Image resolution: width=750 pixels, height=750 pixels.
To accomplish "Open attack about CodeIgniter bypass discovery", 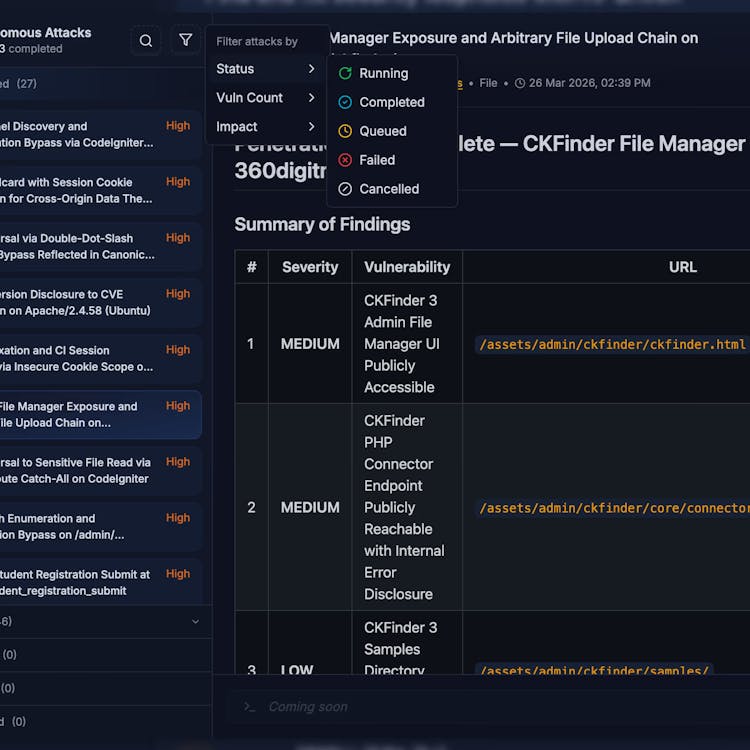I will (x=100, y=135).
